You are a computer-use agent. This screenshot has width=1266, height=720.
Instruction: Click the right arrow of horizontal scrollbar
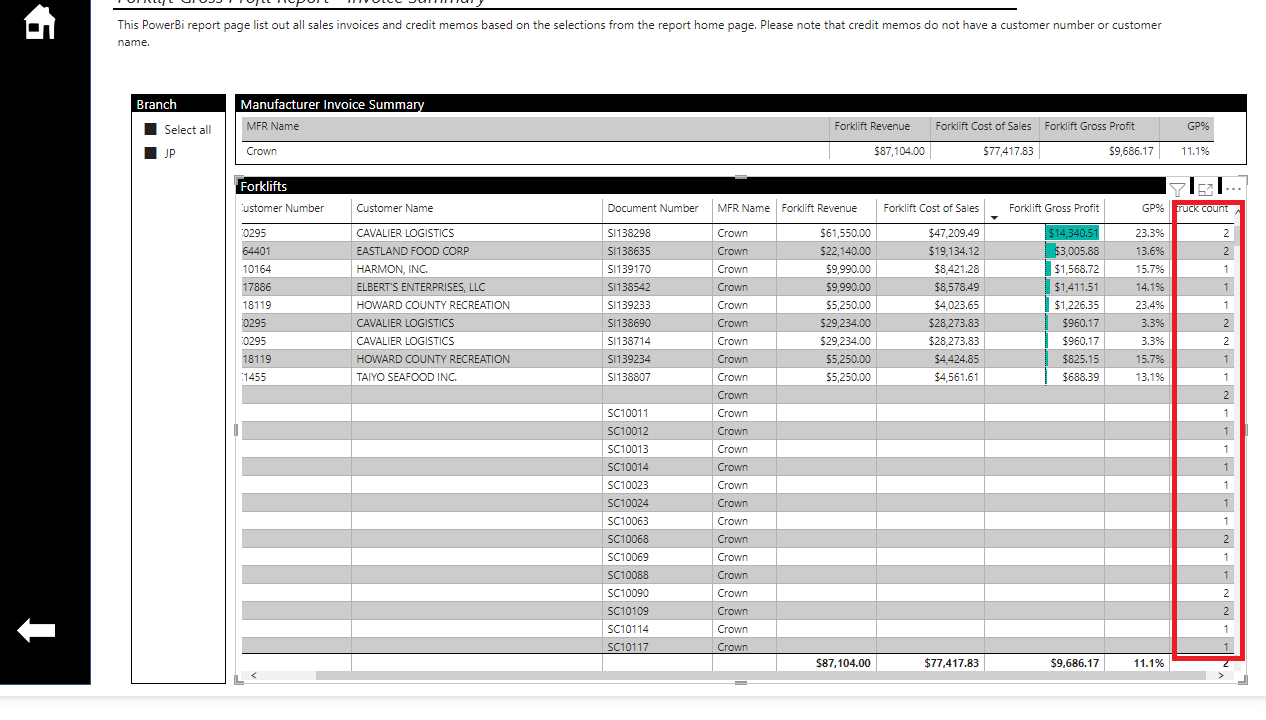point(1221,675)
